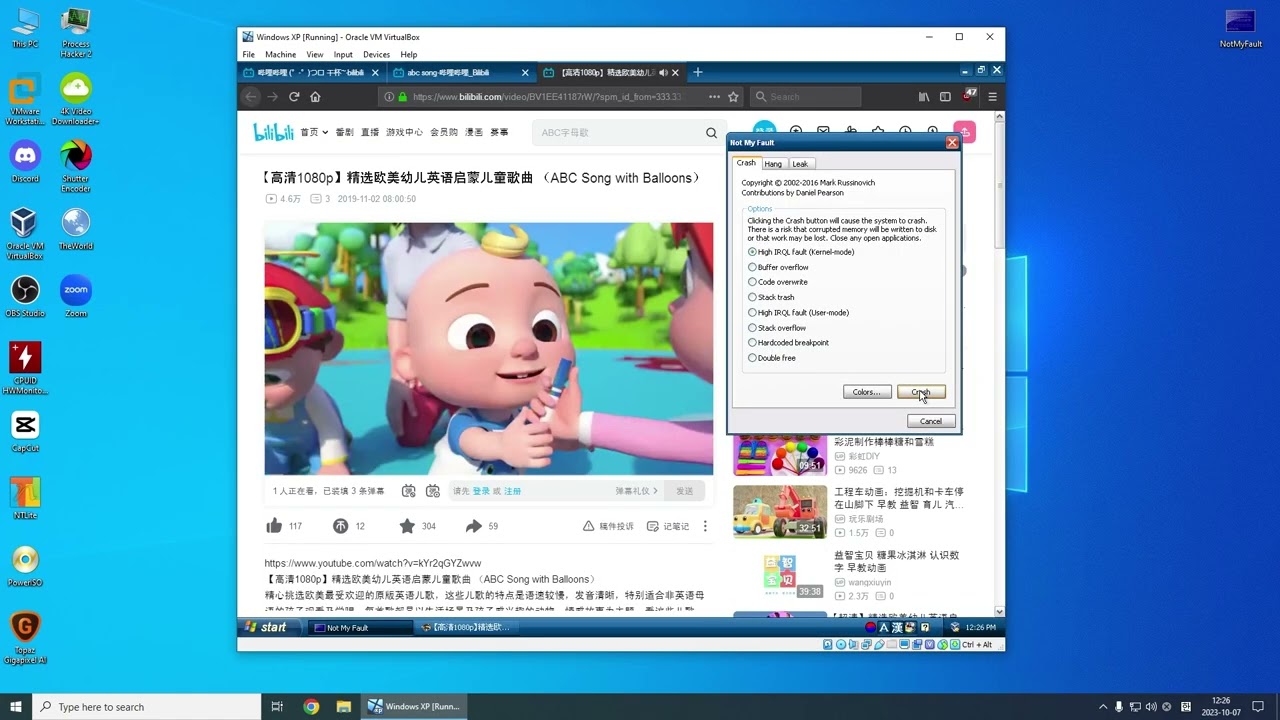Open the VirtualBox Input menu
The width and height of the screenshot is (1280, 720).
pyautogui.click(x=343, y=54)
